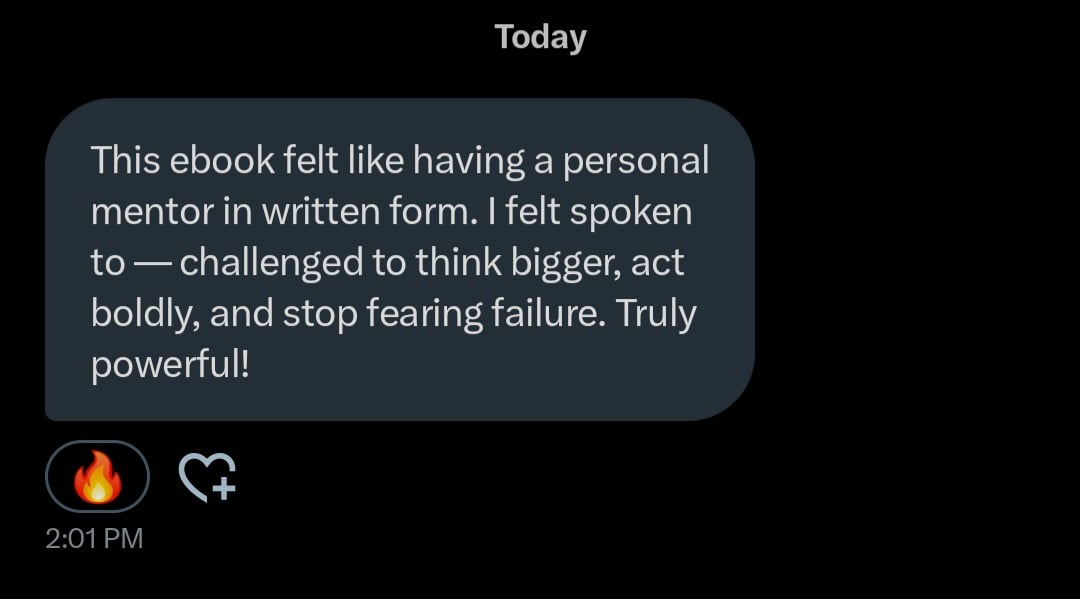1080x599 pixels.
Task: Click the 2:01 PM message timestamp
Action: 94,539
